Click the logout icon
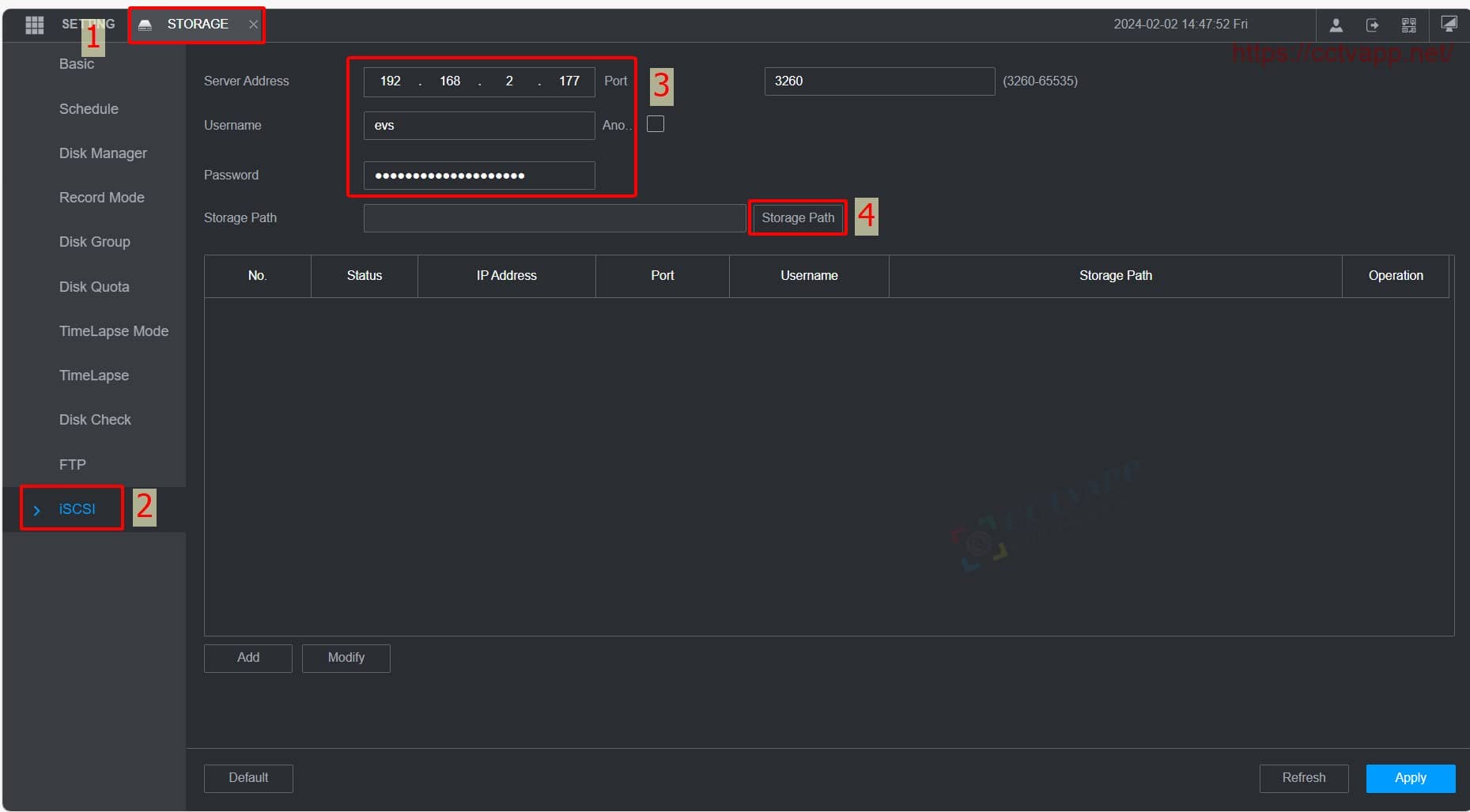This screenshot has height=812, width=1470. [1372, 25]
